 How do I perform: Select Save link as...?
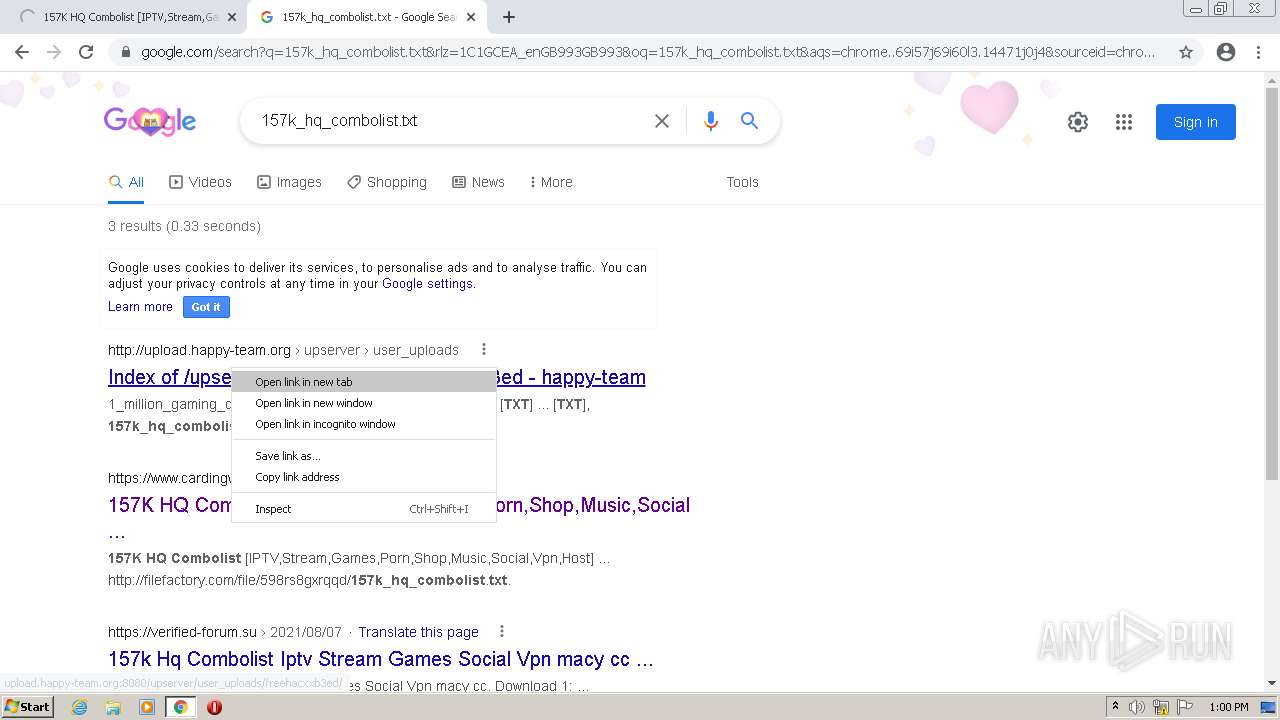364,456
